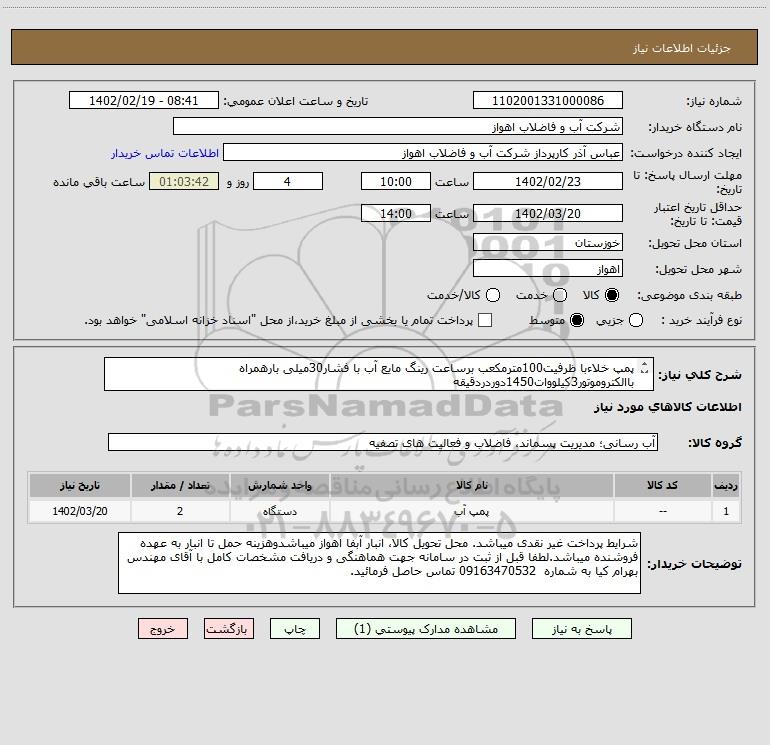
Task: Click the 'پاسخ به نیاز' button
Action: tap(581, 629)
